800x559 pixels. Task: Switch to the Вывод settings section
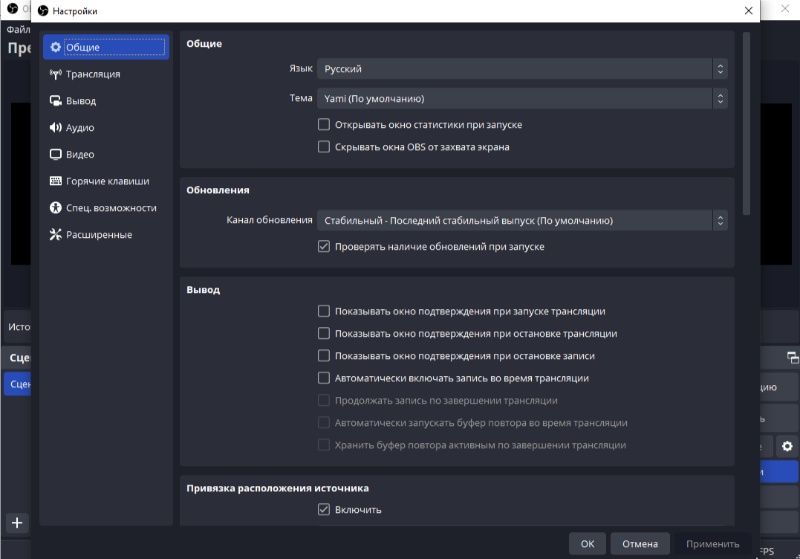pyautogui.click(x=106, y=100)
